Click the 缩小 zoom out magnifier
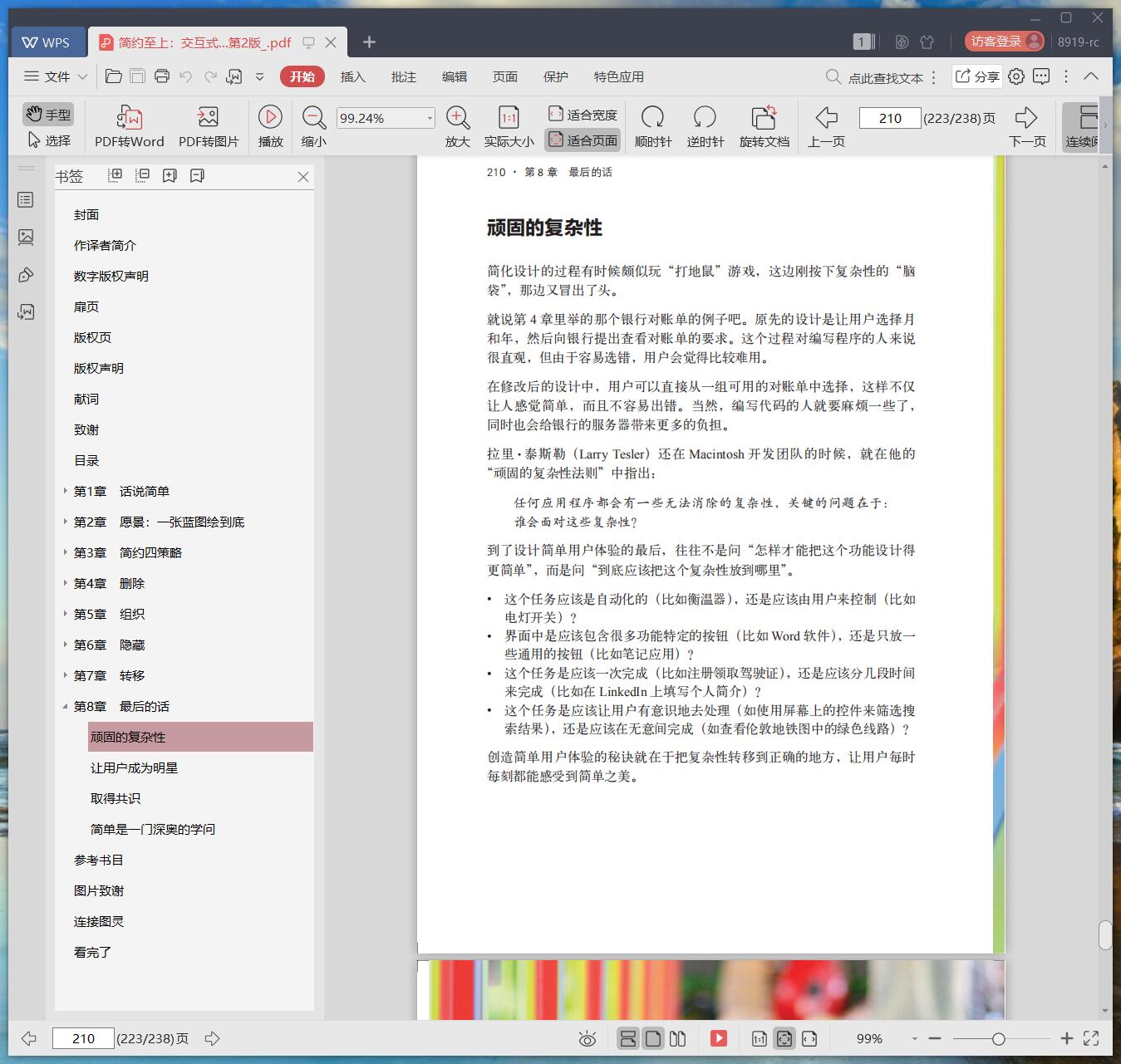Viewport: 1121px width, 1064px height. point(313,117)
